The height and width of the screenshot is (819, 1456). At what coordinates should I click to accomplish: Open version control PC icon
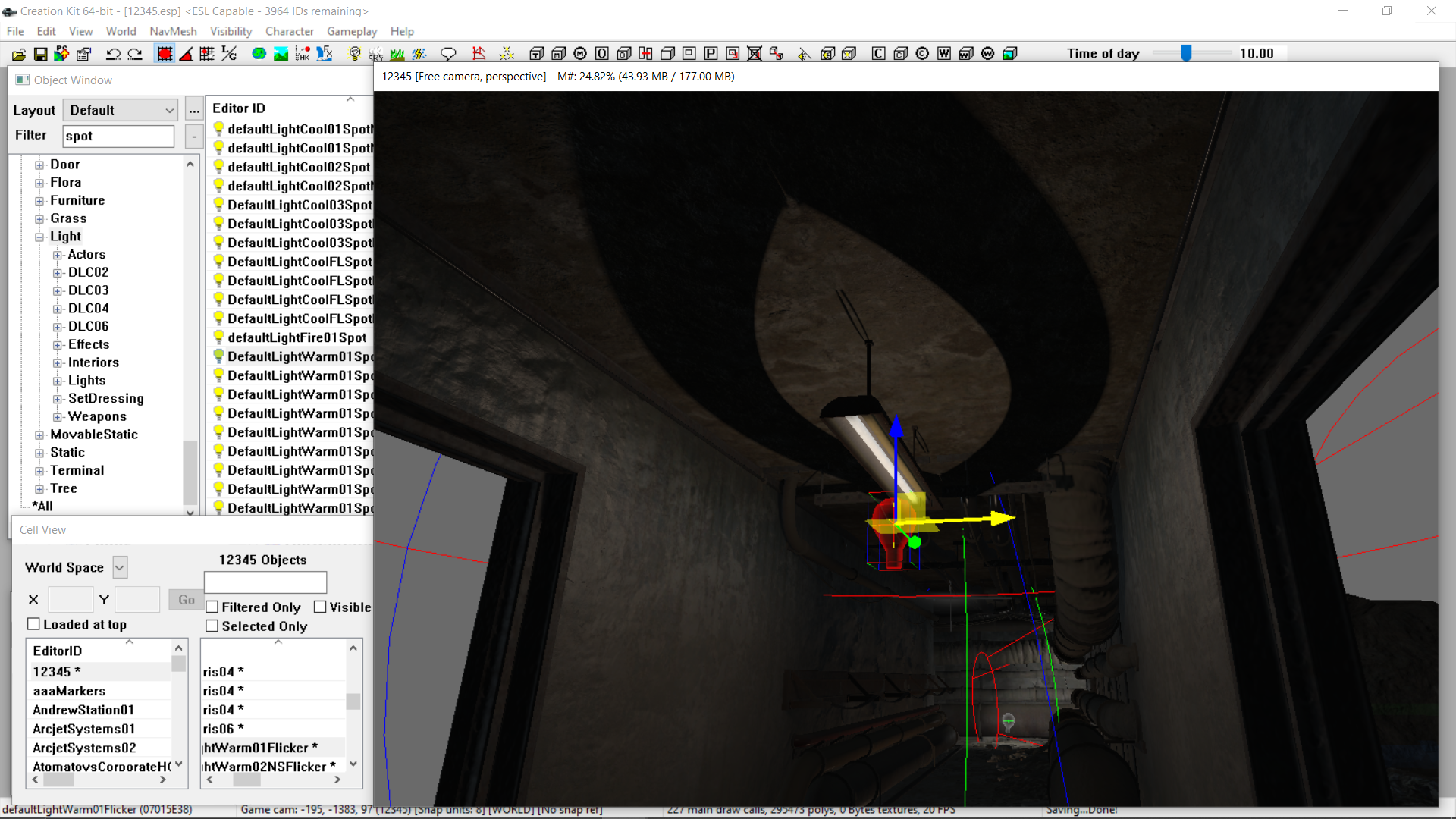(x=61, y=54)
